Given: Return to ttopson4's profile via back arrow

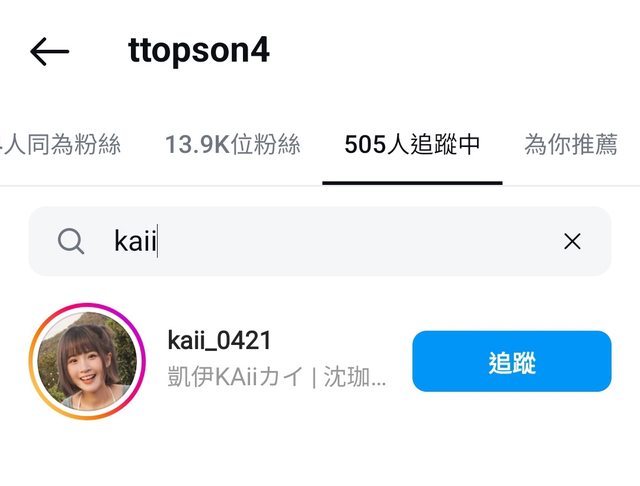Looking at the screenshot, I should [x=49, y=51].
